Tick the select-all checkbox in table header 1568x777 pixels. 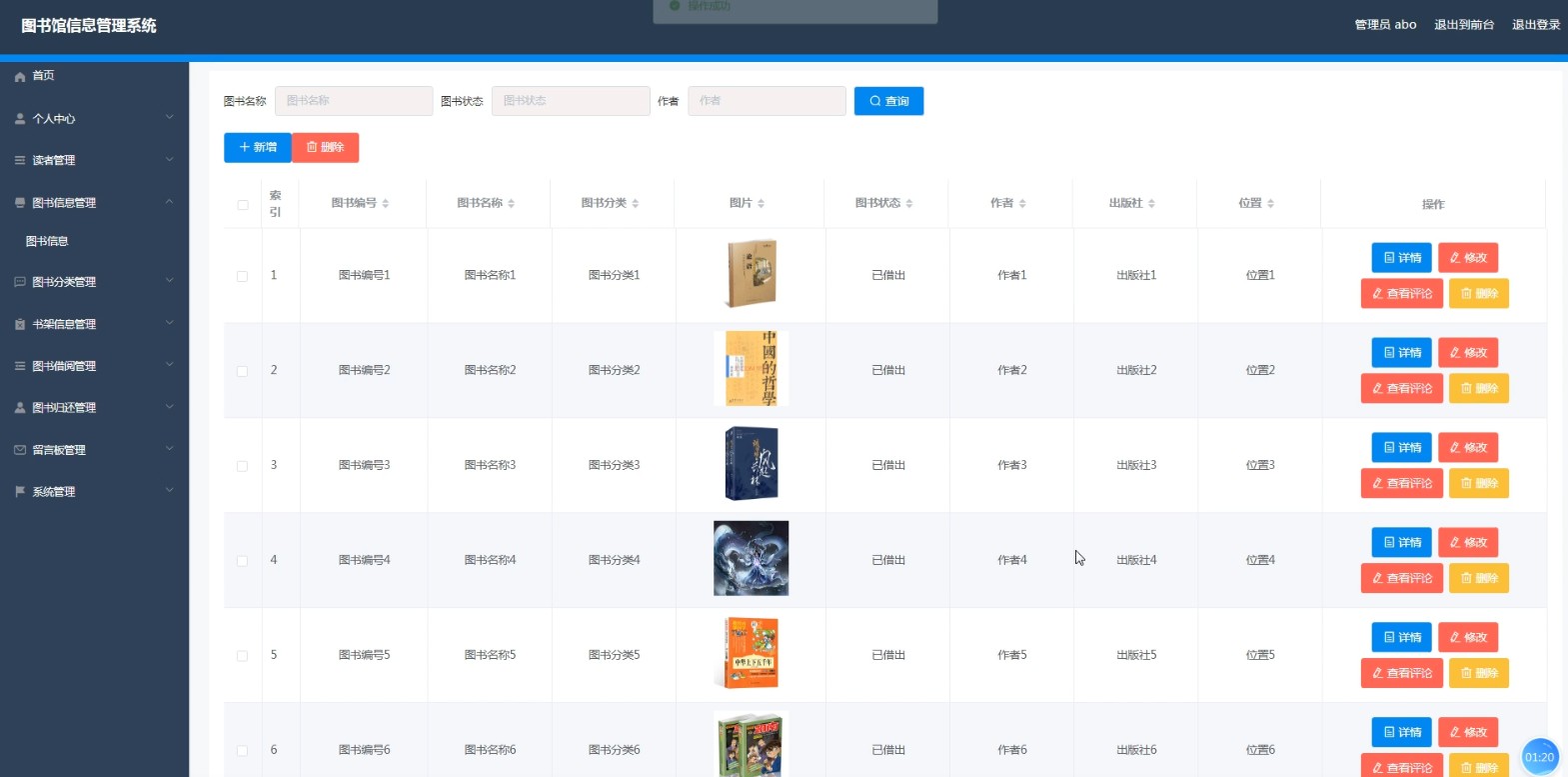[243, 205]
